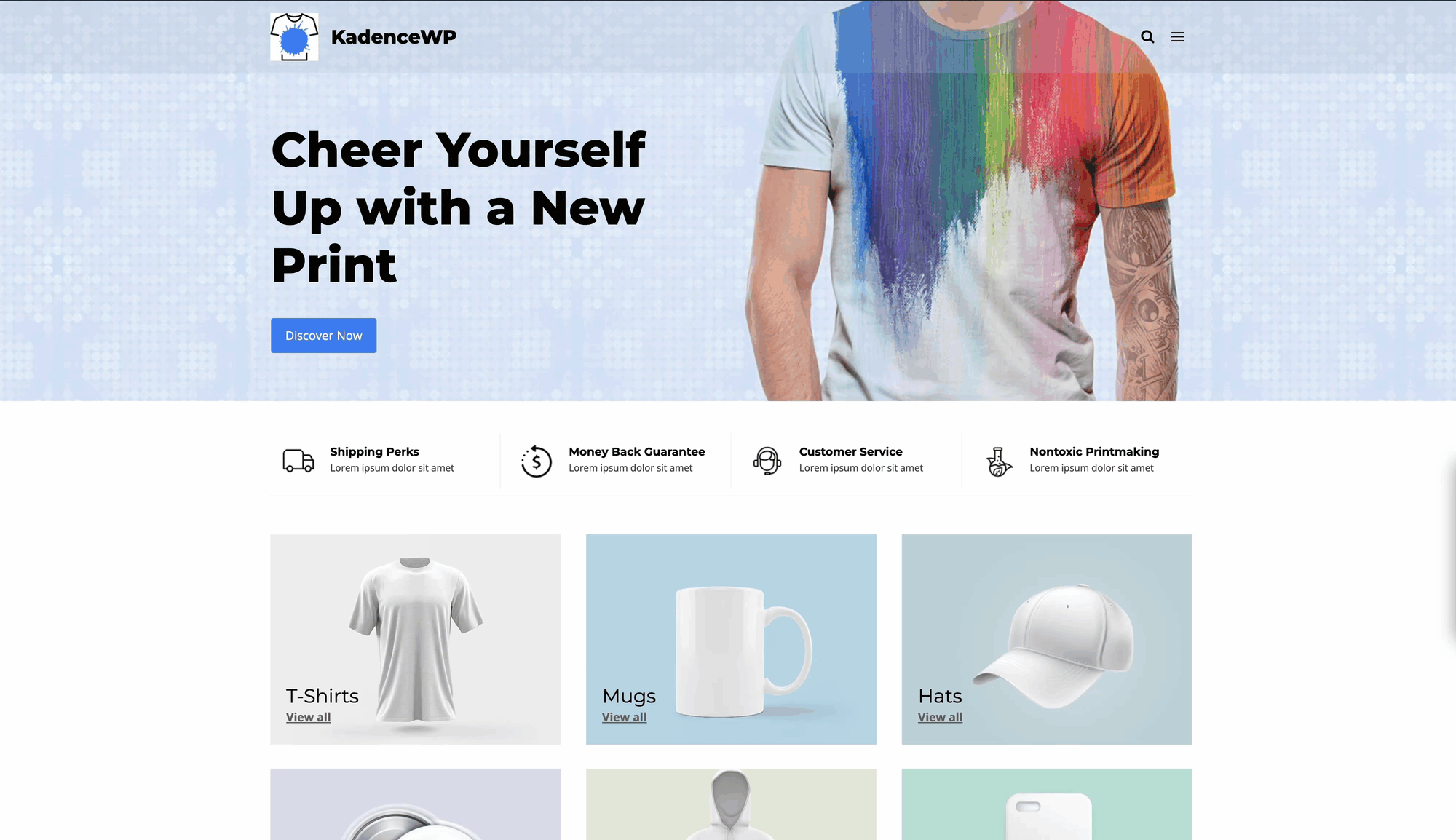Click the hoodie category thumbnail
This screenshot has width=1456, height=840.
(x=731, y=804)
